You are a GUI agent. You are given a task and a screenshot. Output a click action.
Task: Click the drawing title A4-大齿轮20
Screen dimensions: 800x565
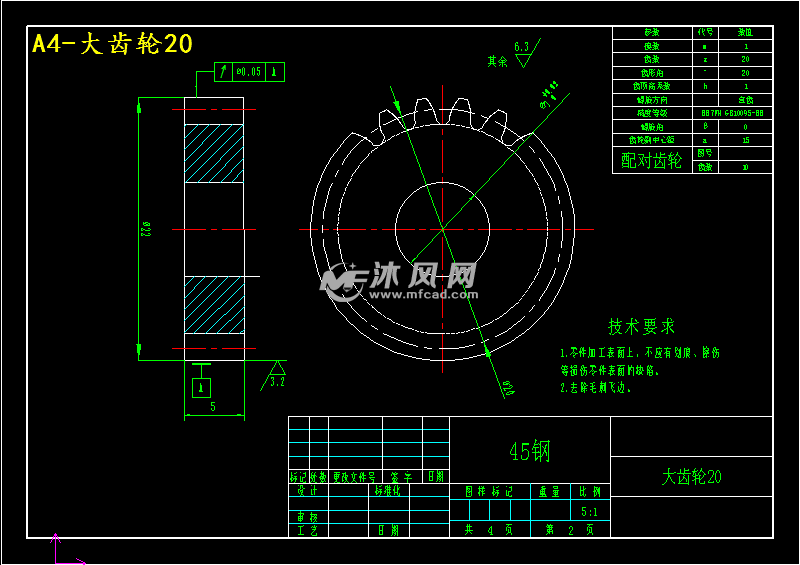(x=112, y=43)
